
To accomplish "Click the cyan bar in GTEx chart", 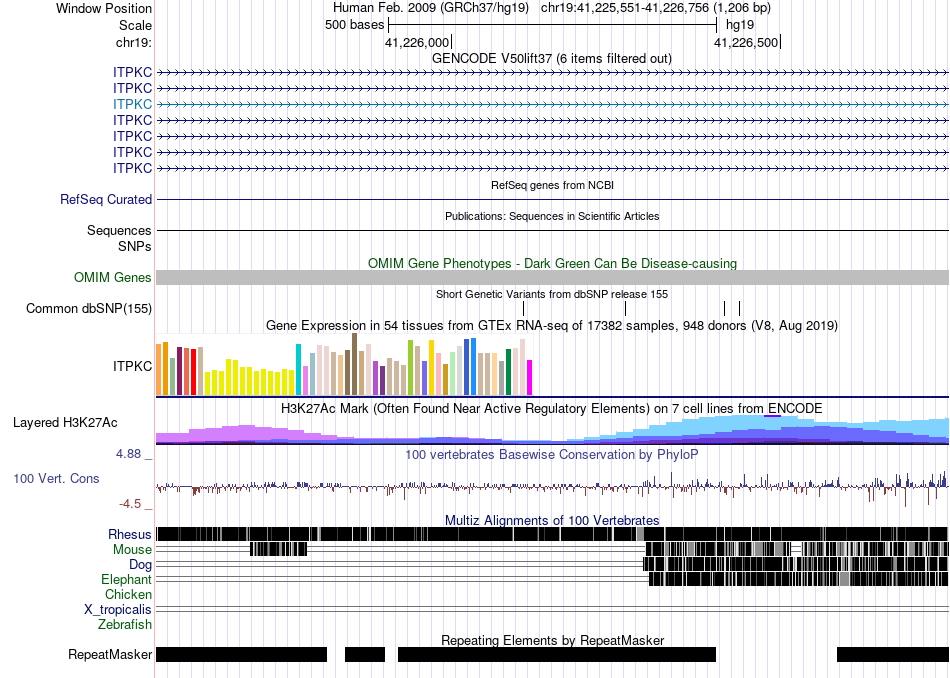I will [298, 370].
